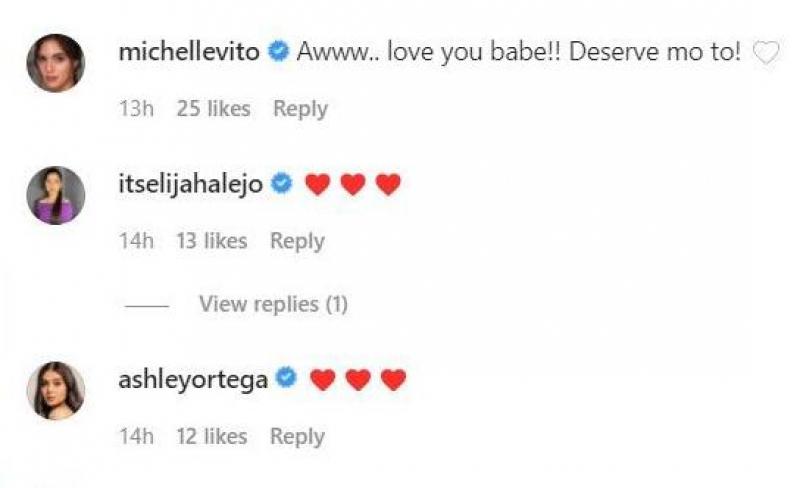Click the michellevito username
Screen dimensions: 800x488
(190, 52)
